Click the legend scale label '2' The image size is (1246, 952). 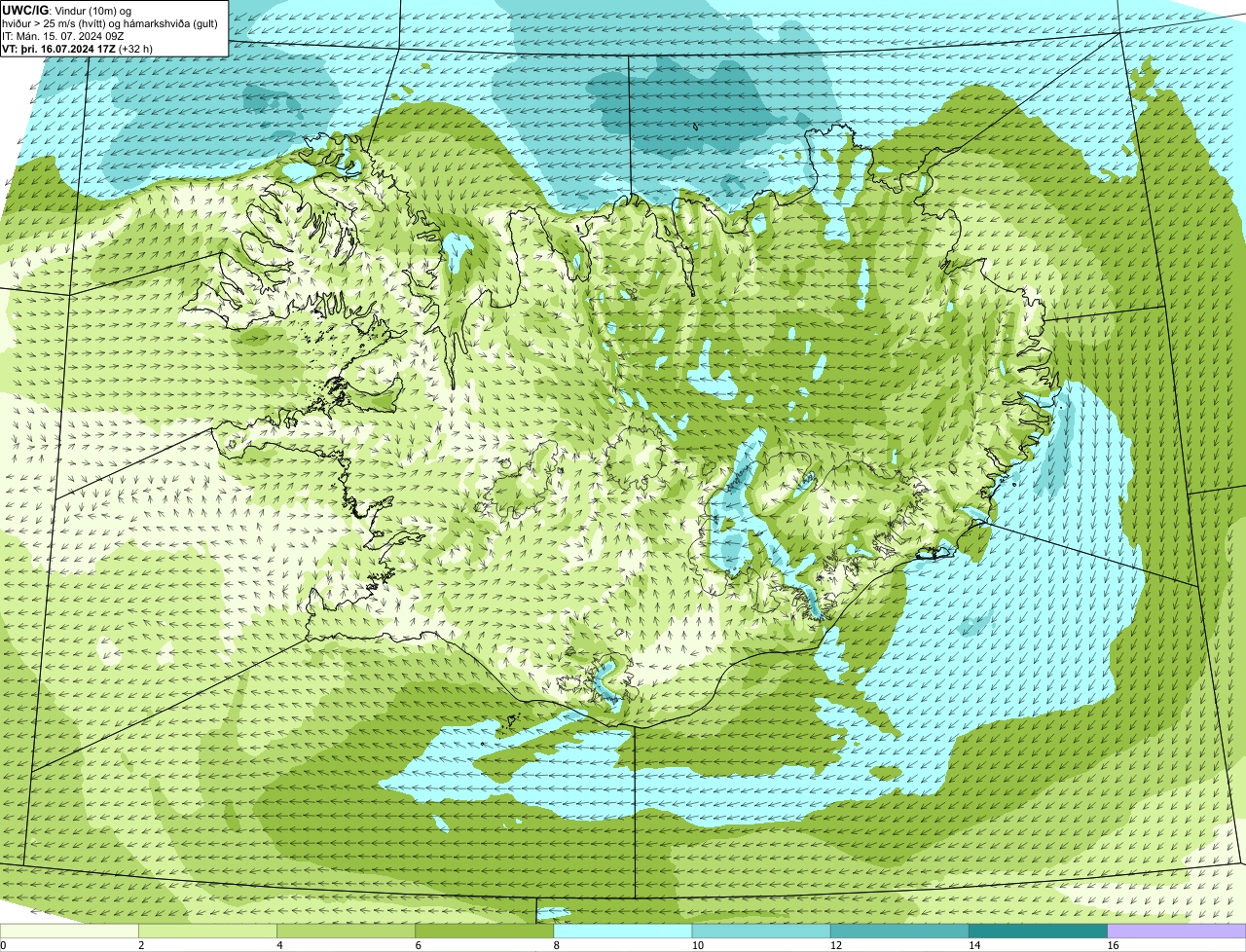click(x=141, y=945)
